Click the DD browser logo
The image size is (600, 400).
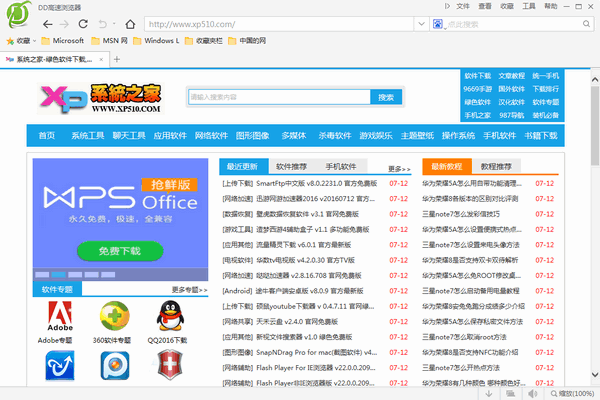[19, 15]
